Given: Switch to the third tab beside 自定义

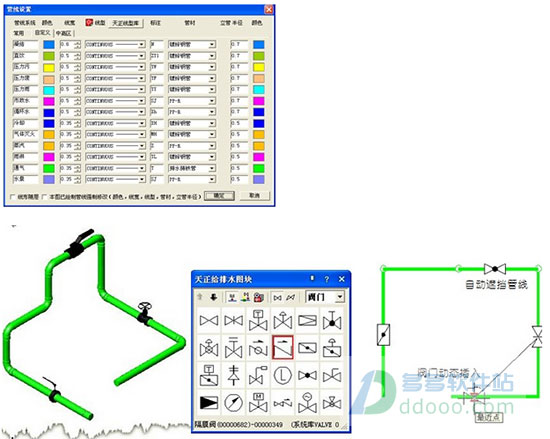Looking at the screenshot, I should click(x=64, y=33).
